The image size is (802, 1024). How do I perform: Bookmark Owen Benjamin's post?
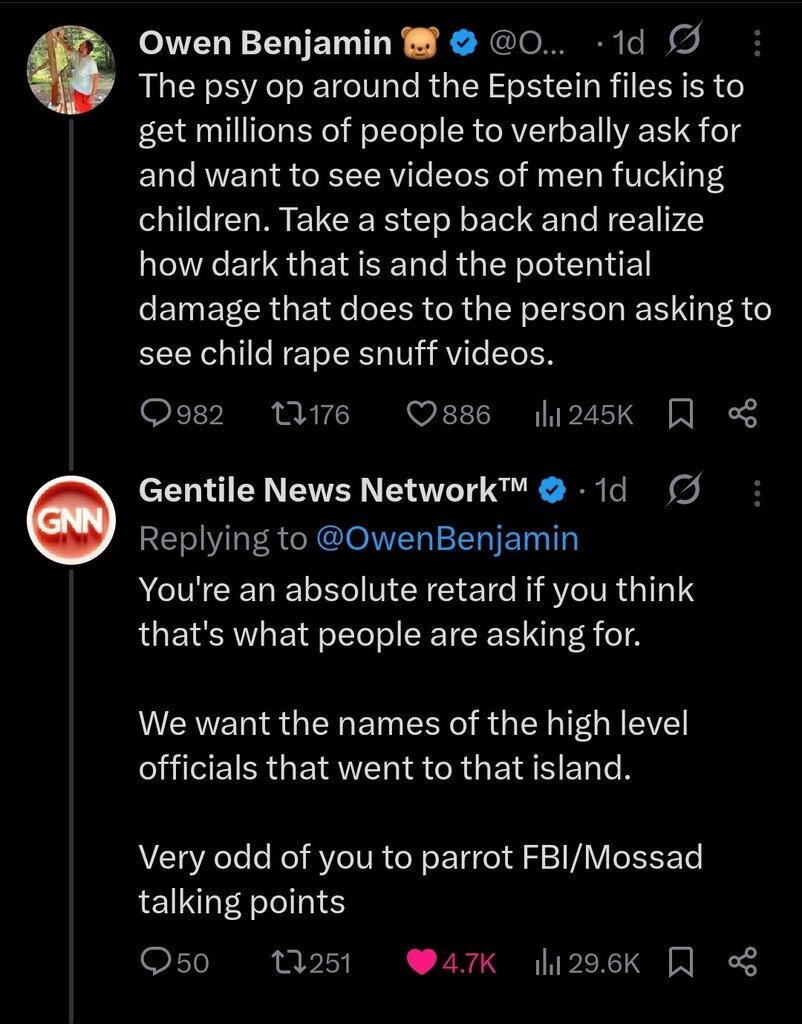680,414
